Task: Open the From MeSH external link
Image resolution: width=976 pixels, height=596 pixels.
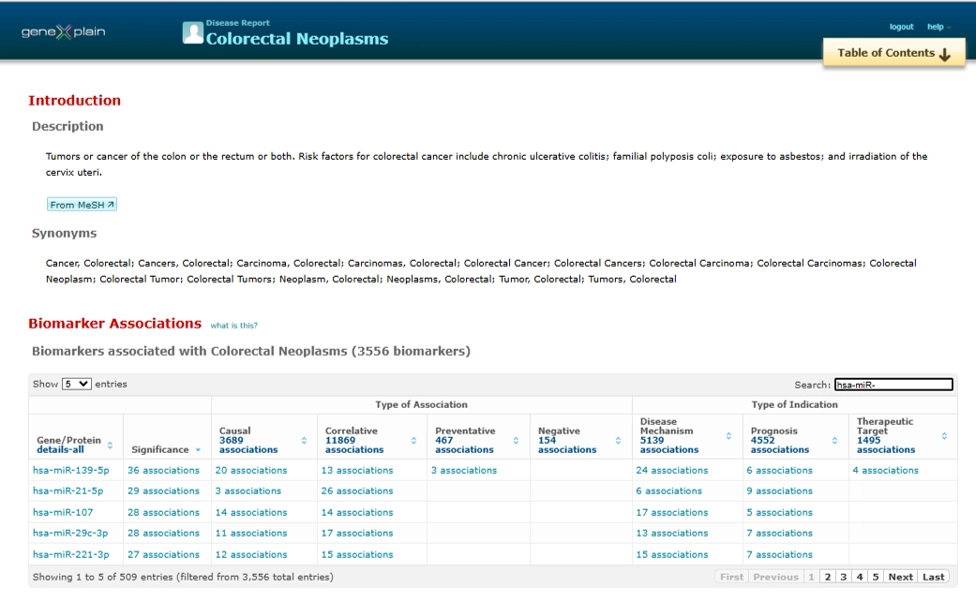Action: (82, 205)
